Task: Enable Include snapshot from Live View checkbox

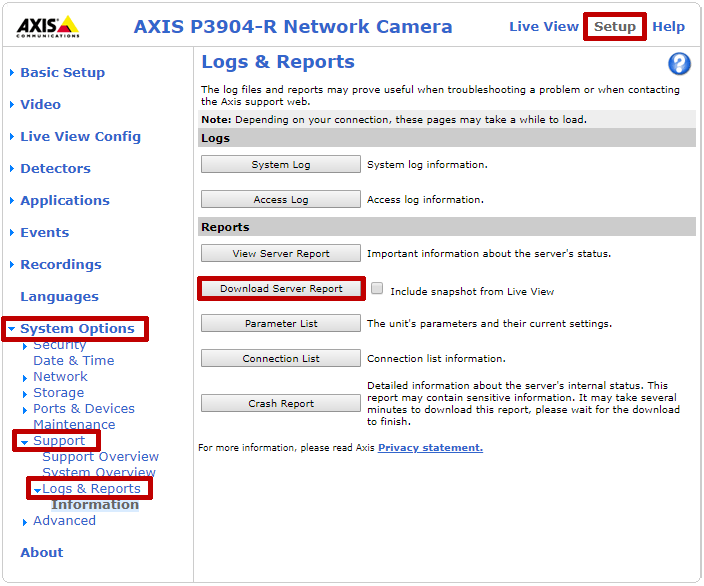Action: [x=377, y=288]
